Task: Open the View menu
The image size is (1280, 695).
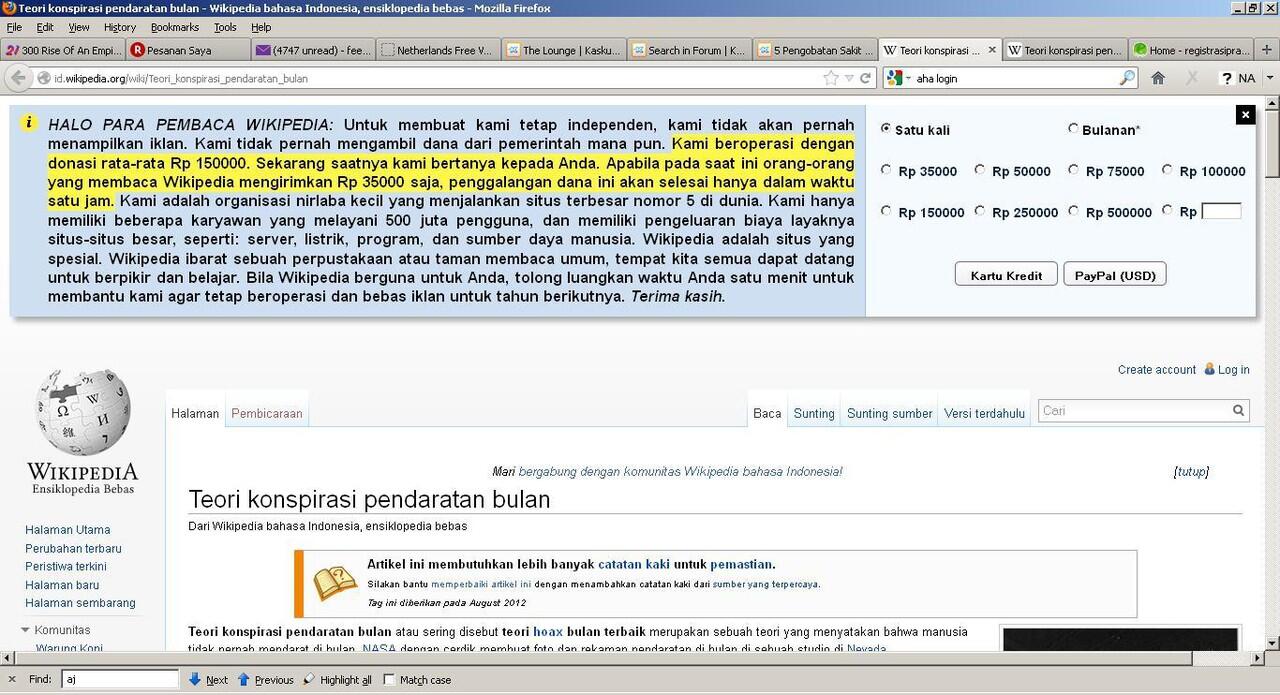Action: [79, 27]
